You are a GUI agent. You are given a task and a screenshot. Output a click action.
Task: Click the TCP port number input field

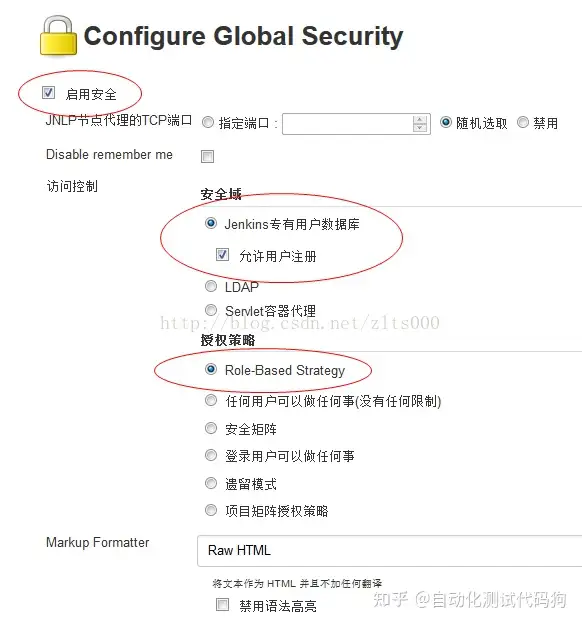pyautogui.click(x=347, y=124)
